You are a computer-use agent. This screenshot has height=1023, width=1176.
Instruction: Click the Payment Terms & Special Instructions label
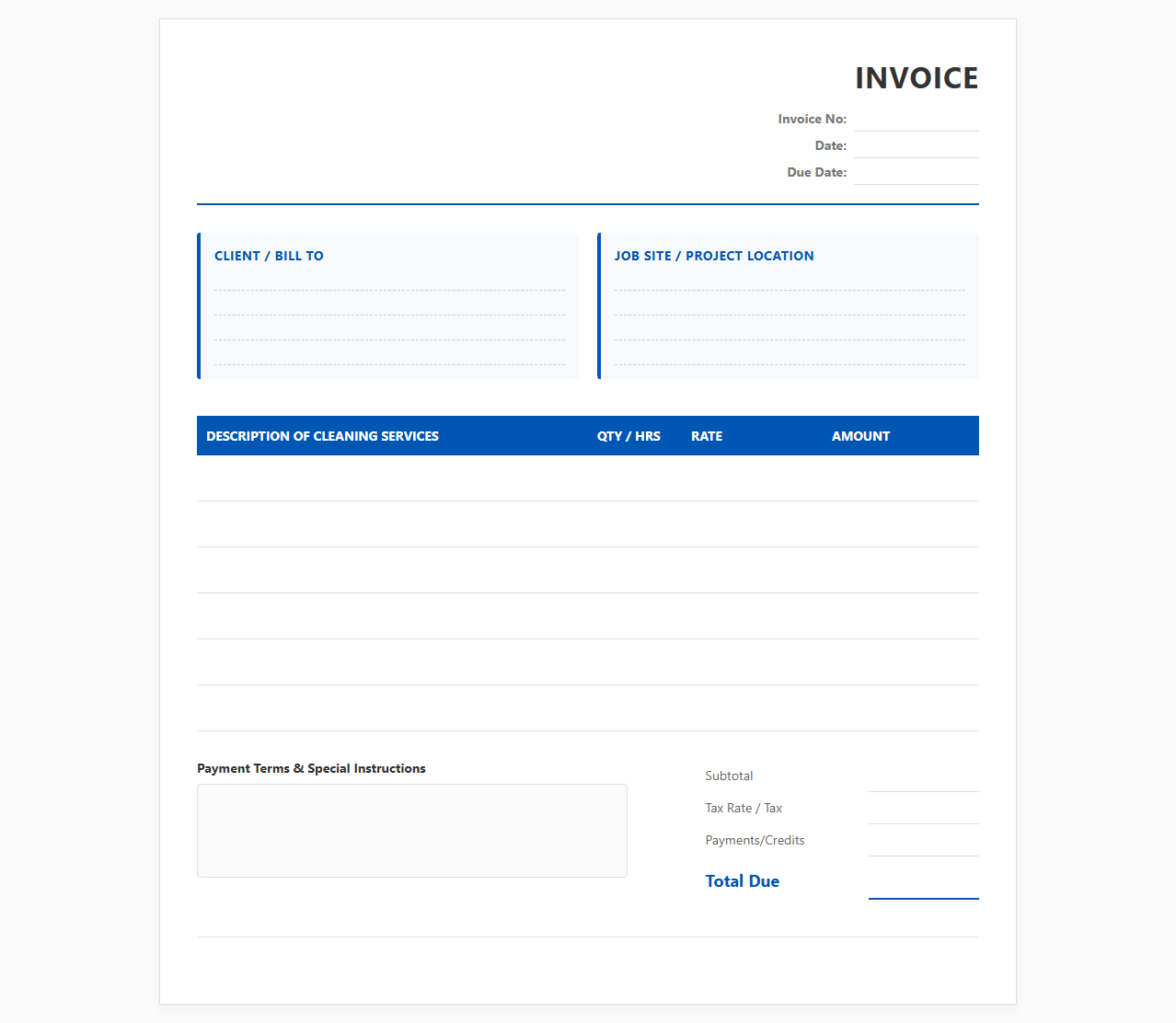[311, 768]
